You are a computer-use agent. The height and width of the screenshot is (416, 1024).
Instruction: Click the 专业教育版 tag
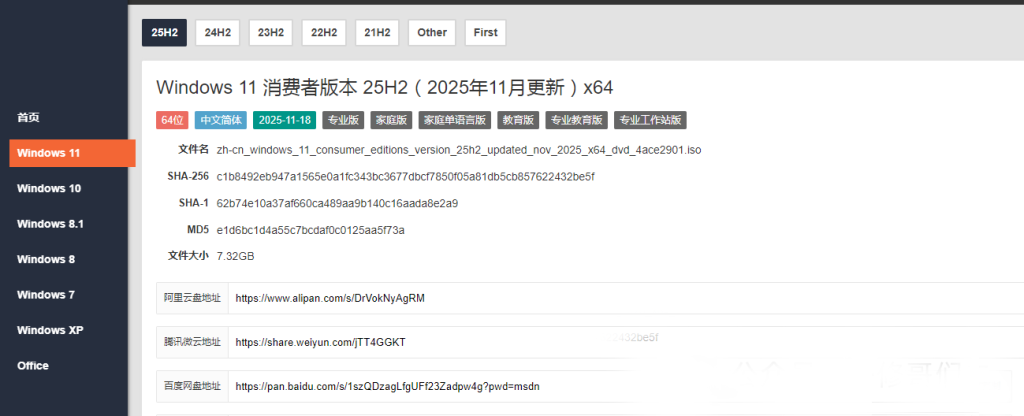click(577, 120)
